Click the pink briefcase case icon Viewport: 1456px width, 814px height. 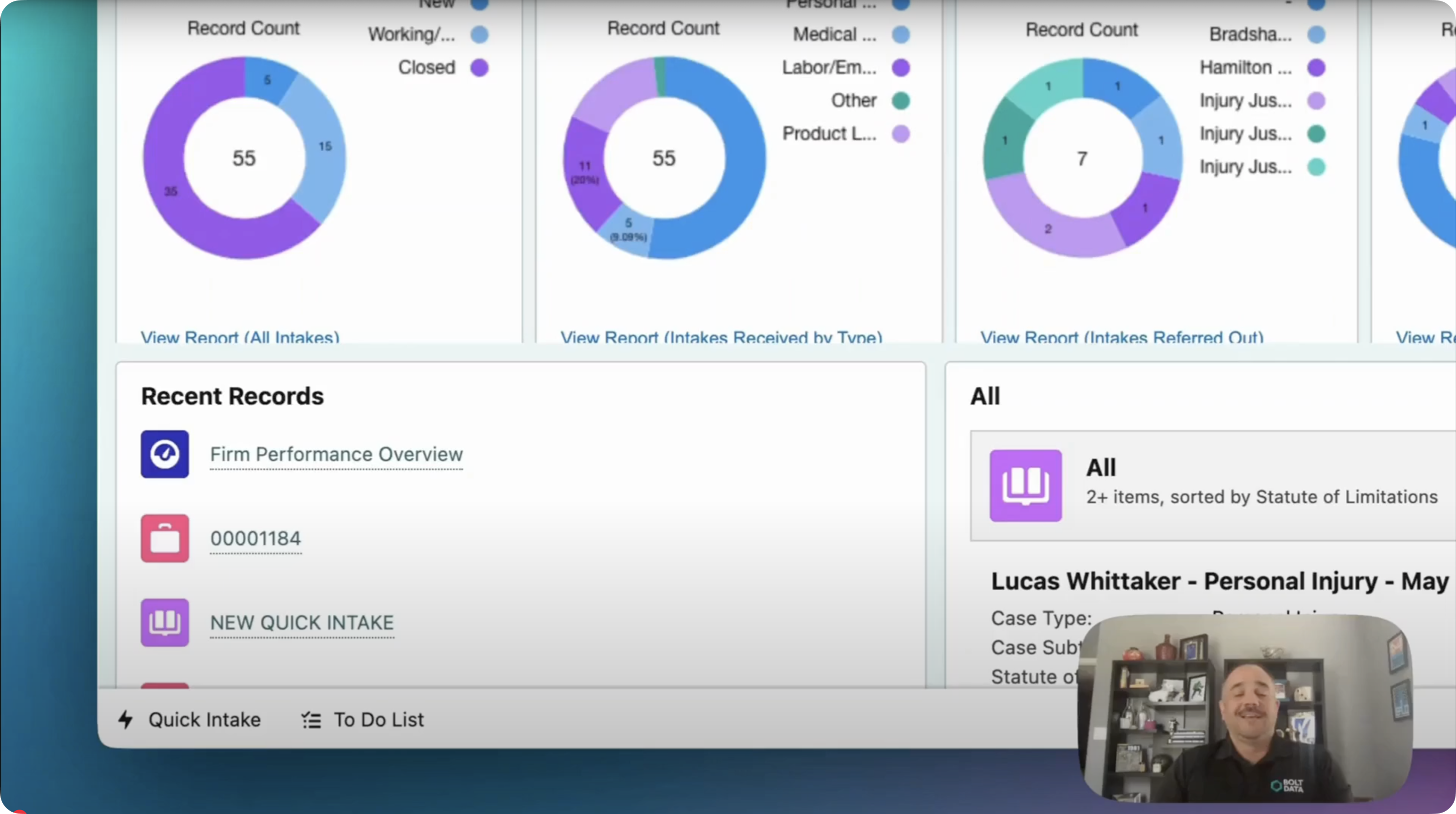(x=164, y=538)
